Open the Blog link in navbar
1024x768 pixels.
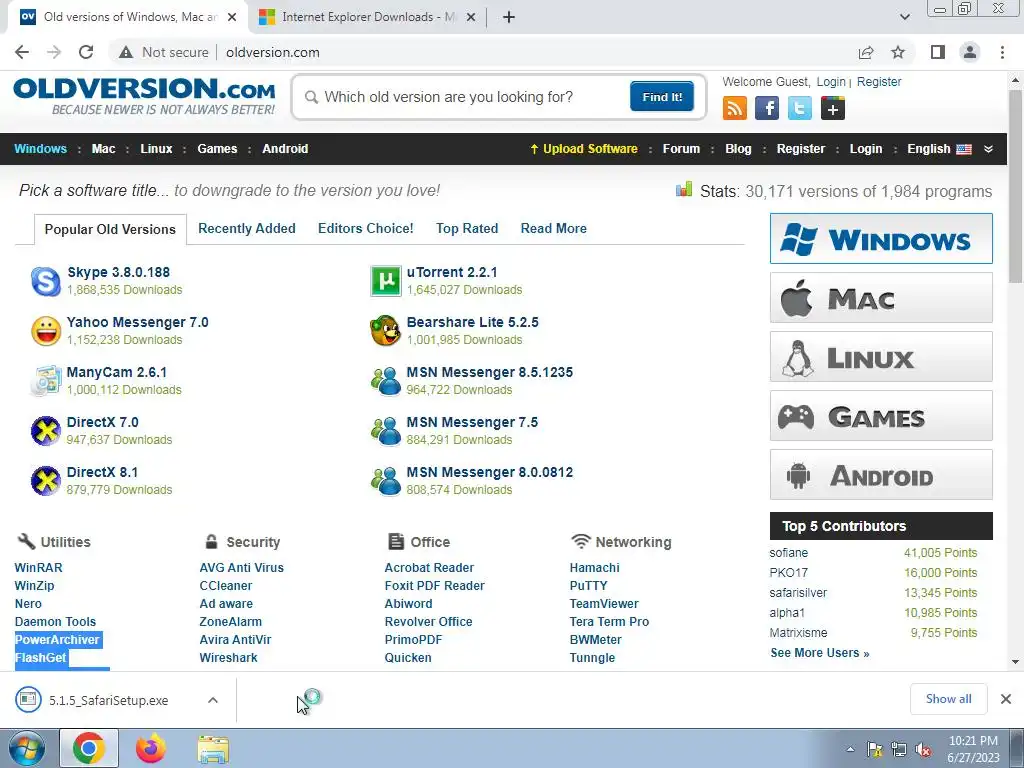738,149
